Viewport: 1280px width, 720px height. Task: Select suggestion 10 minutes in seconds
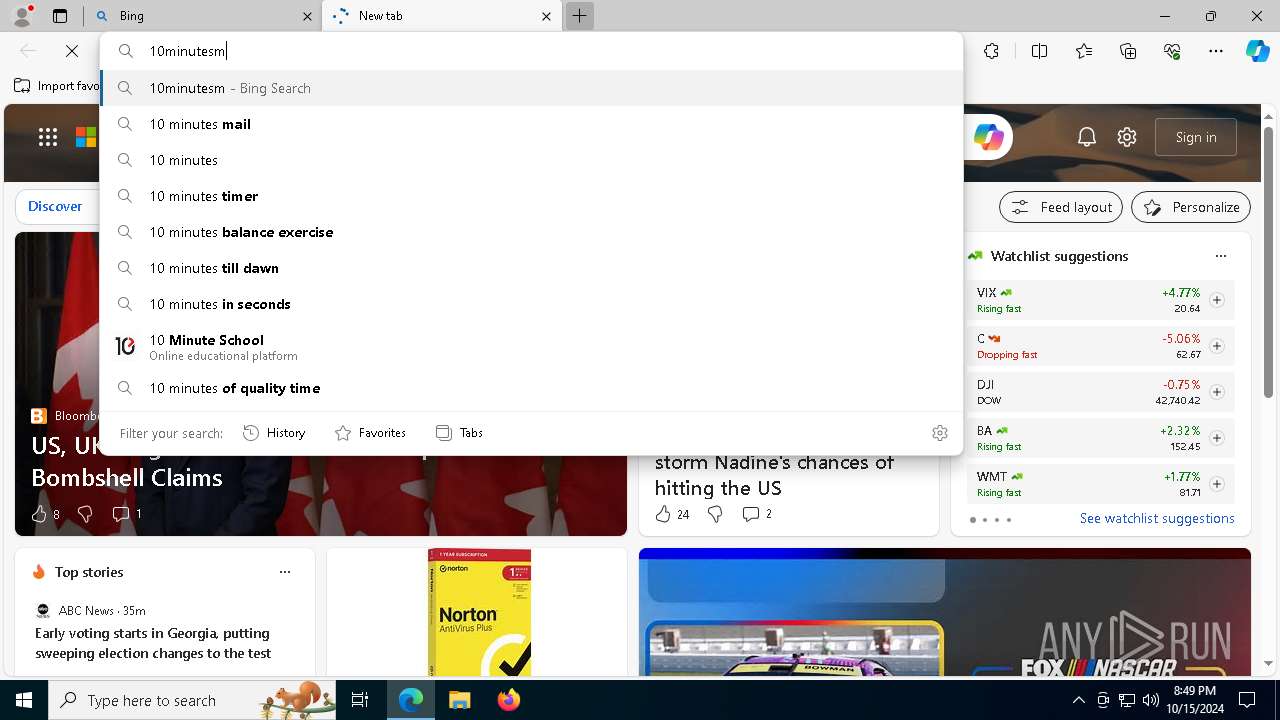531,304
